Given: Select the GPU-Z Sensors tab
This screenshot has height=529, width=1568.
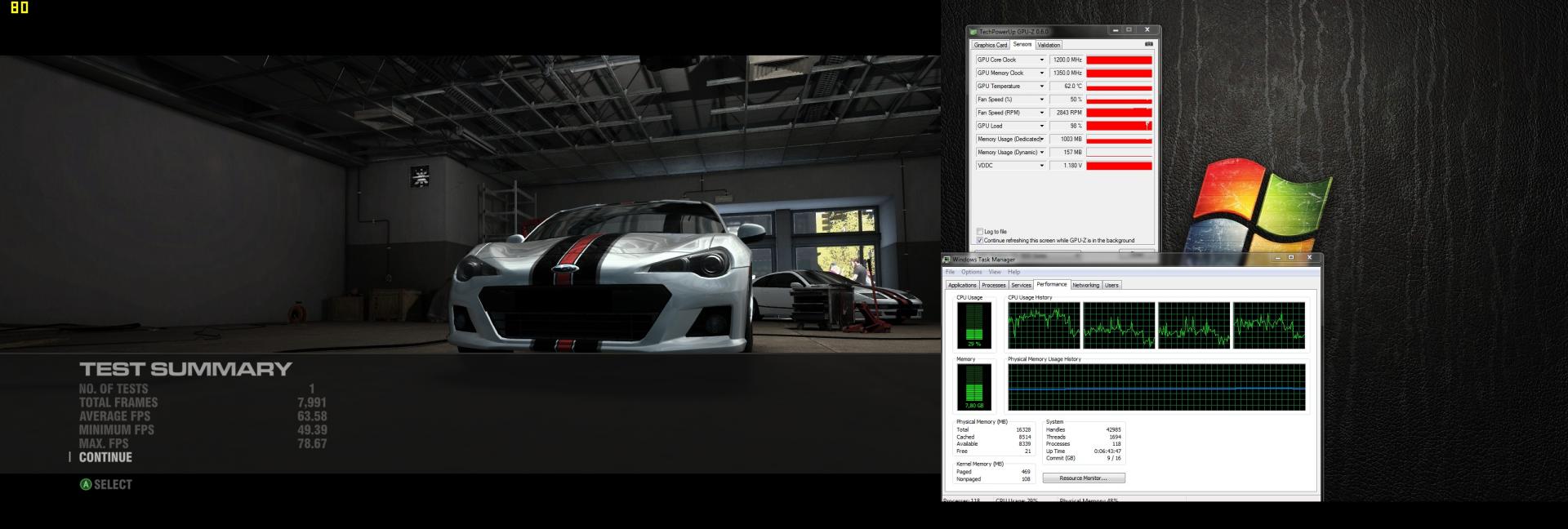Looking at the screenshot, I should point(1022,44).
